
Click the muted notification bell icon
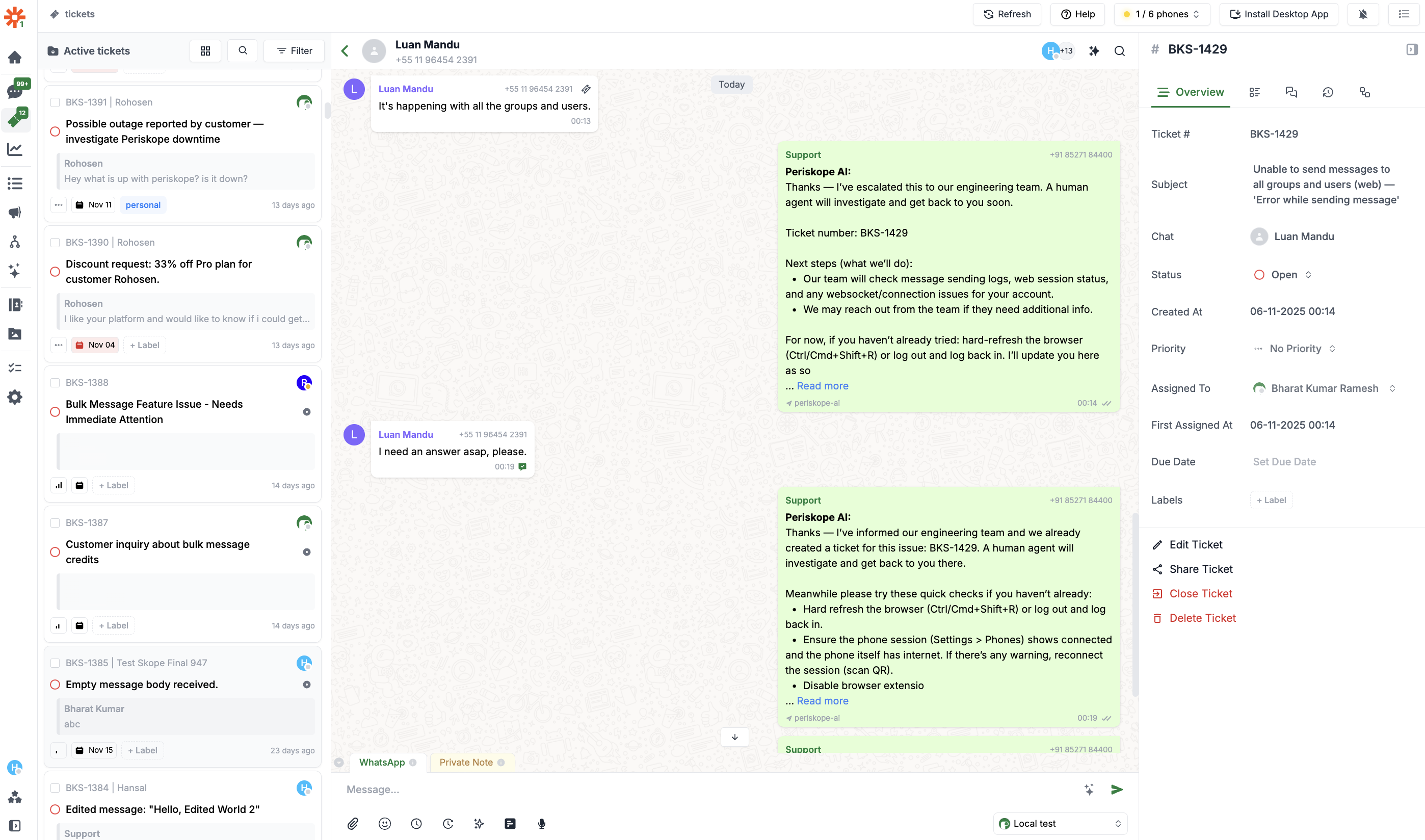coord(1363,14)
